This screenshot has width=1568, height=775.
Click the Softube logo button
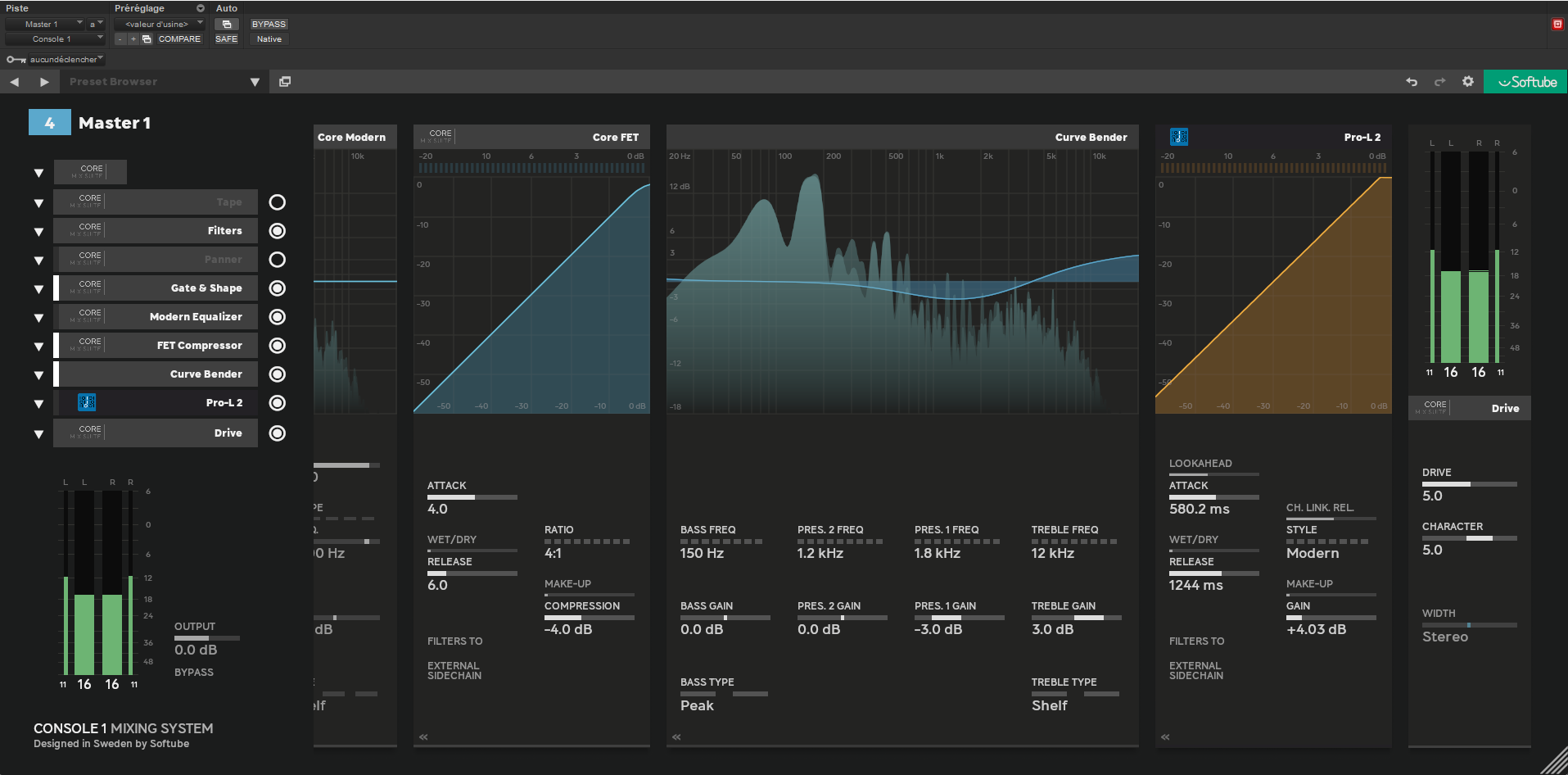coord(1526,82)
